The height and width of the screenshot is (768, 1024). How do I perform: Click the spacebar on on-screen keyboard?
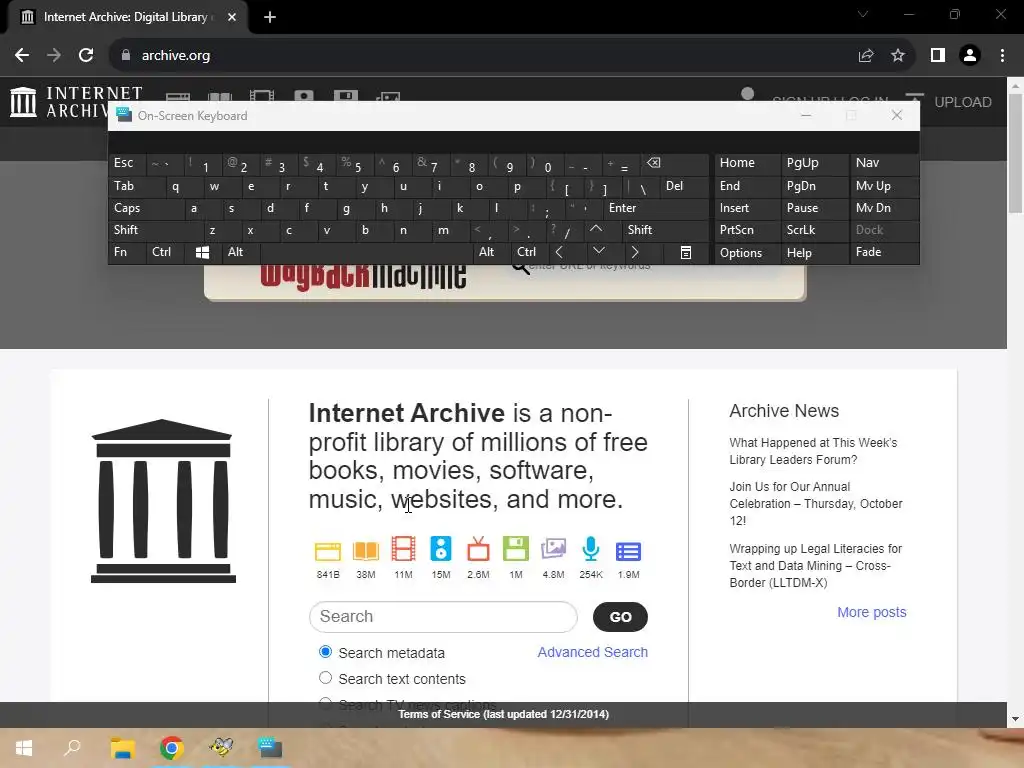[366, 252]
